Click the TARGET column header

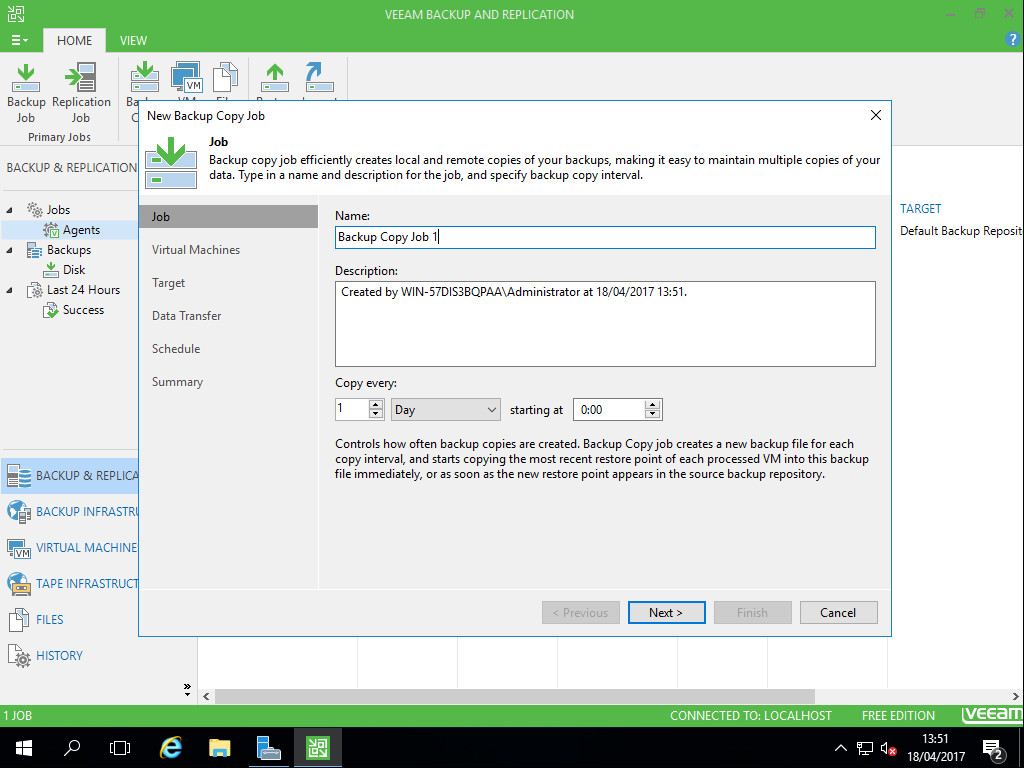pos(920,209)
